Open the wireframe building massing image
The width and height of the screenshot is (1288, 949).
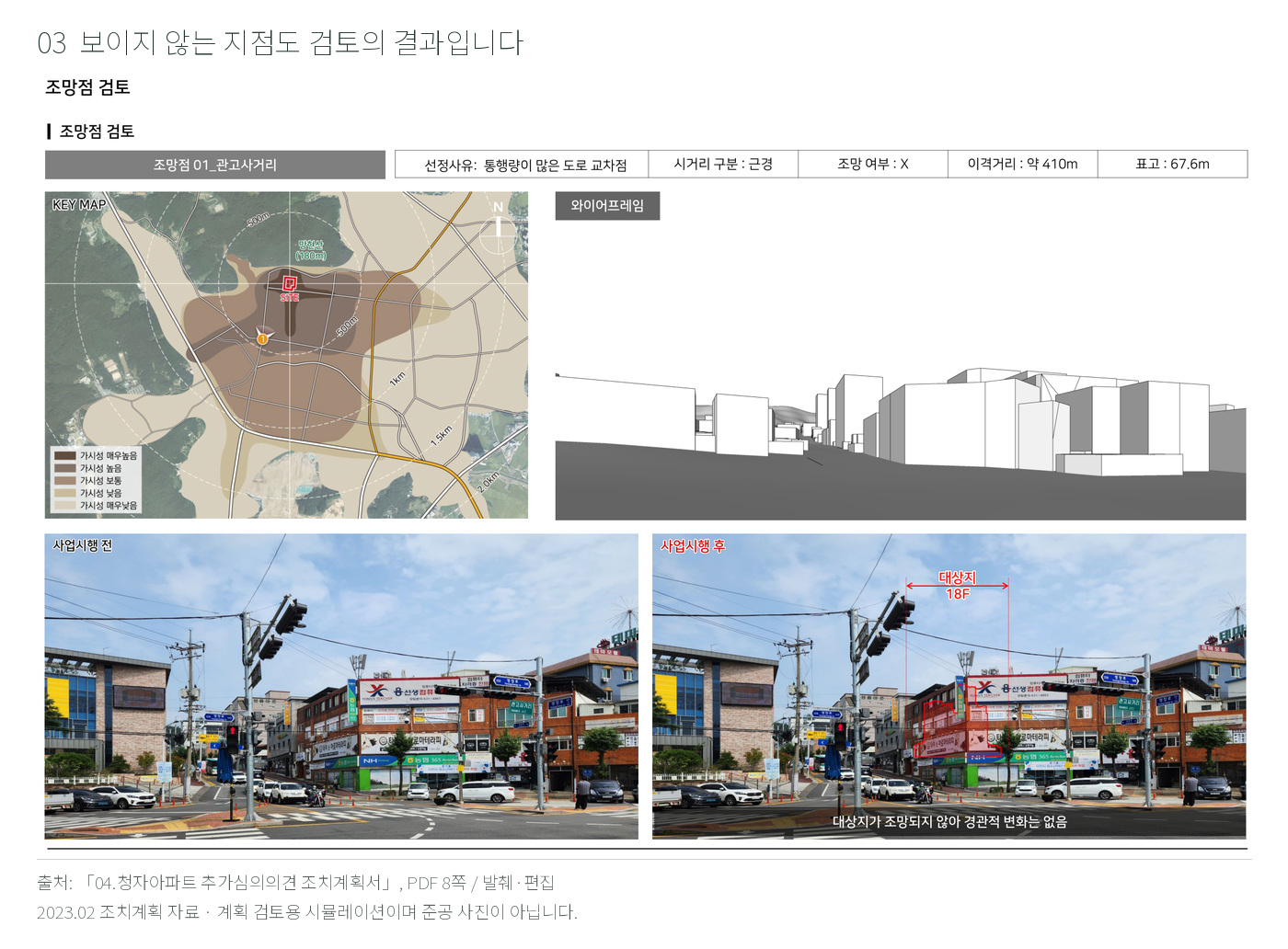coord(901,444)
